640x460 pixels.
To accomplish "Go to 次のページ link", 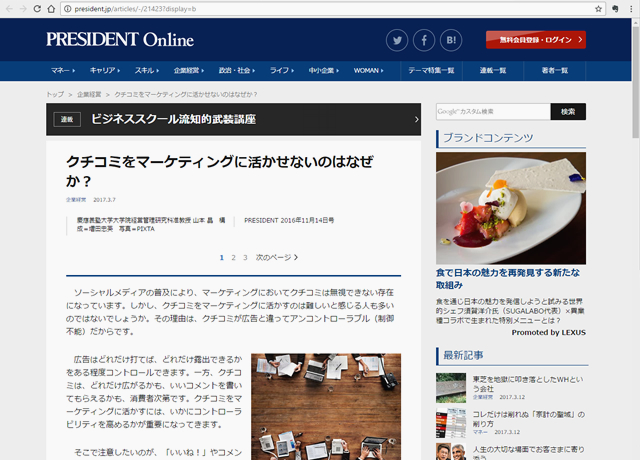I will (276, 257).
